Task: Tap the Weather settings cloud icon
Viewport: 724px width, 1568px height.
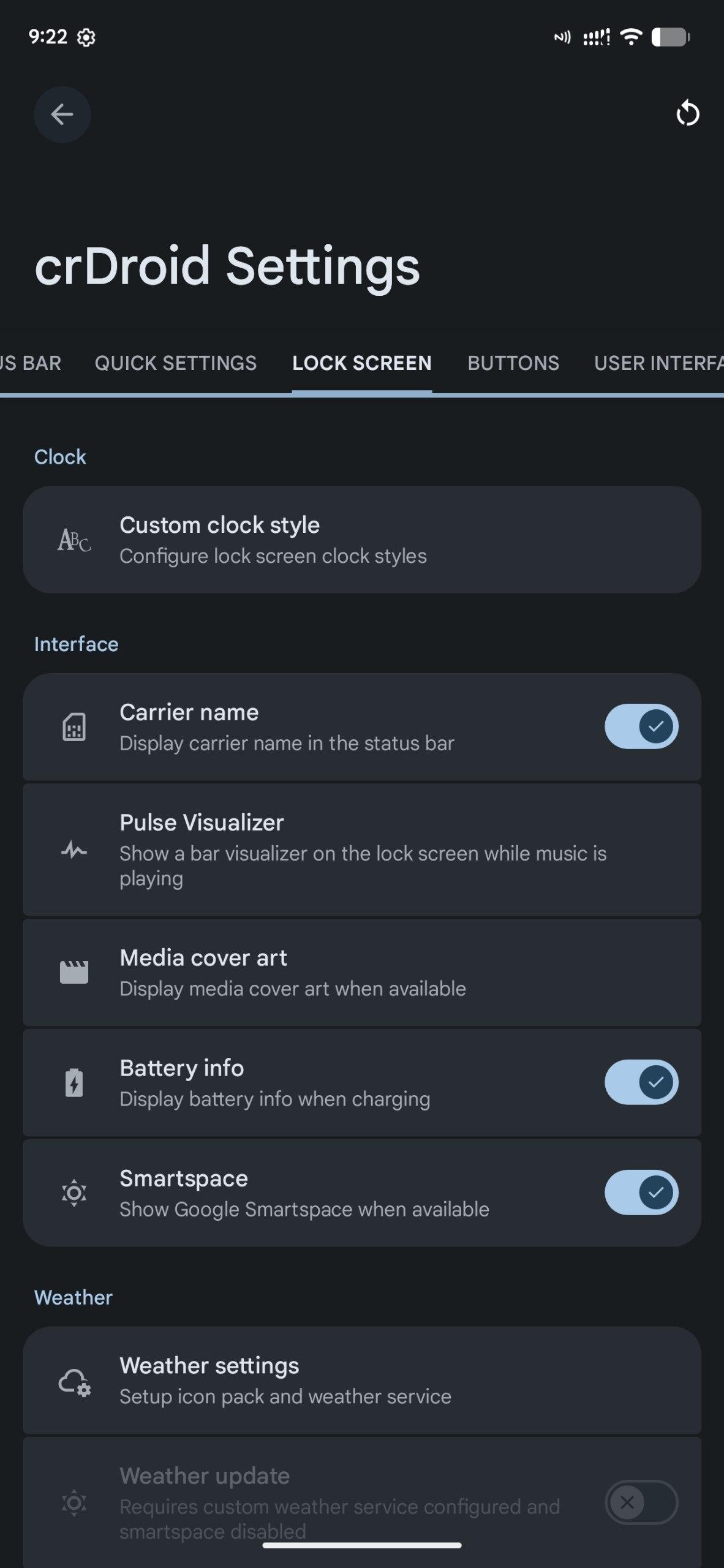Action: [x=74, y=1381]
